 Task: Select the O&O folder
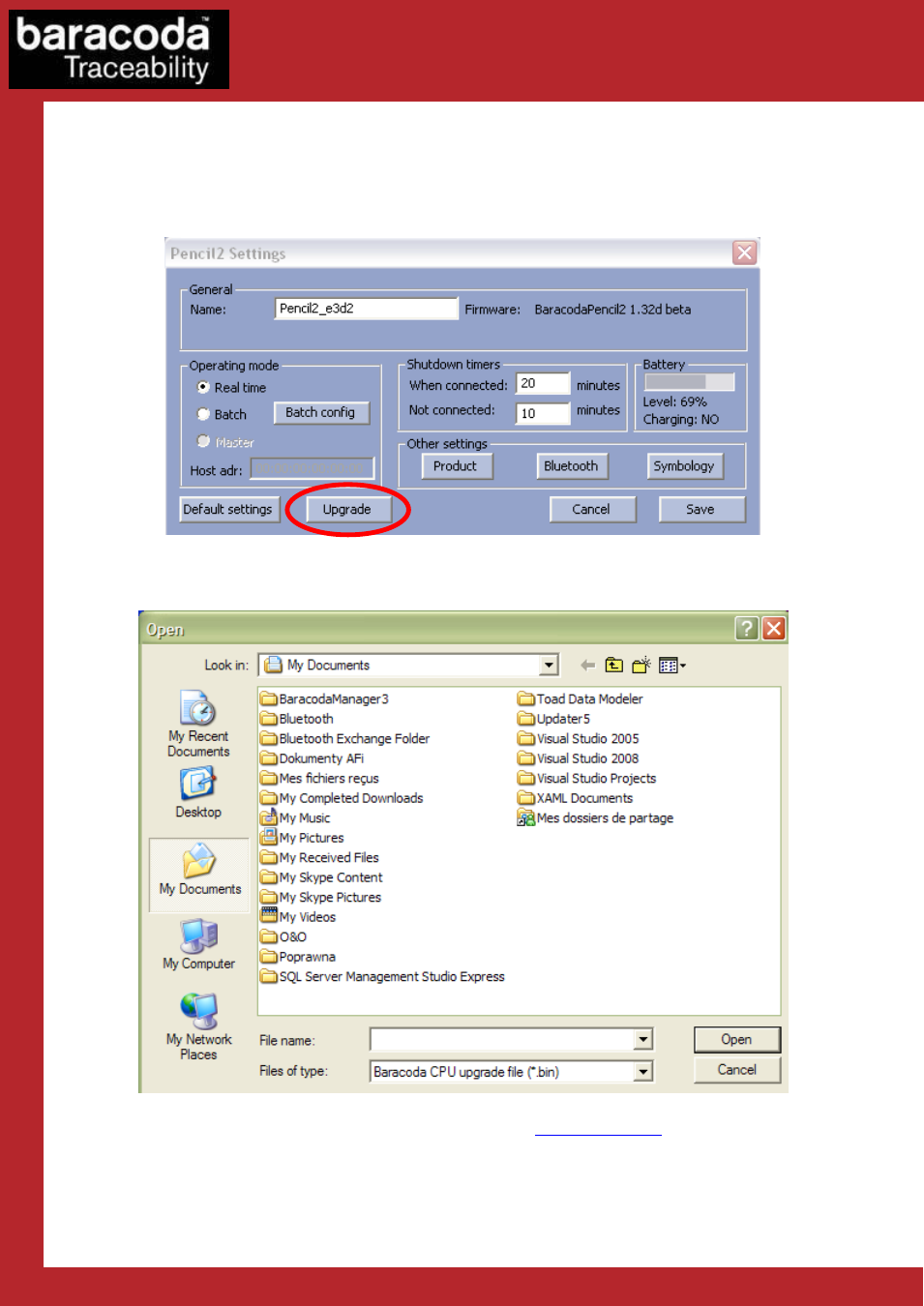coord(284,937)
